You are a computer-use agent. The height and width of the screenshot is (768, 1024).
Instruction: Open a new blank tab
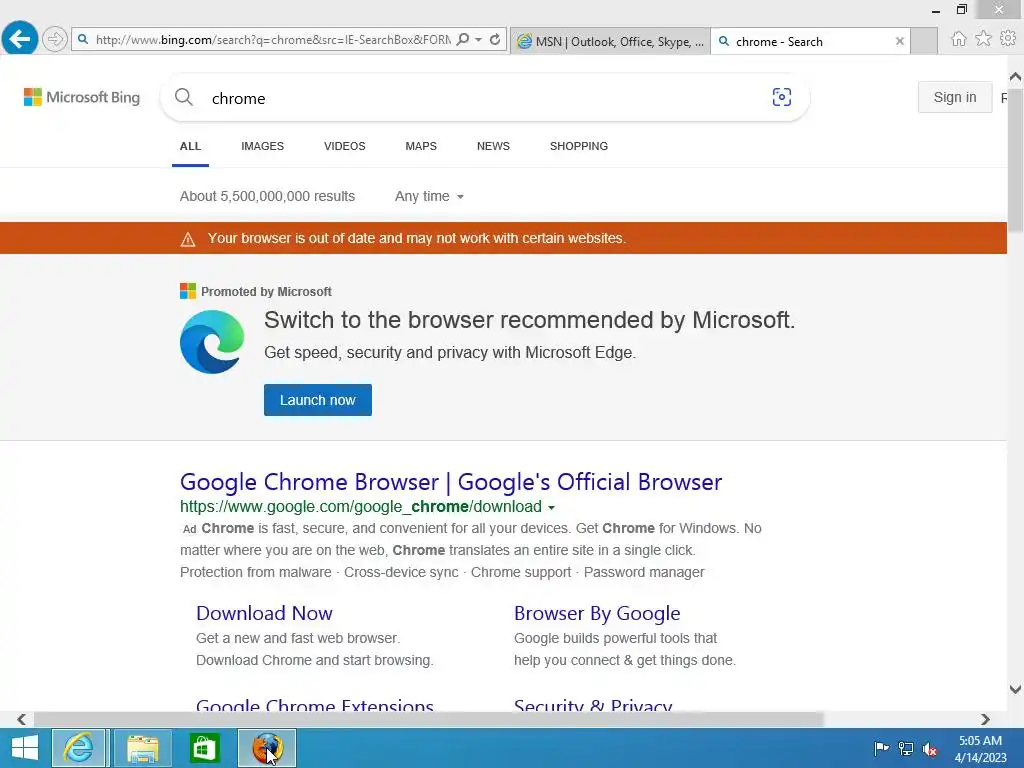click(x=923, y=41)
